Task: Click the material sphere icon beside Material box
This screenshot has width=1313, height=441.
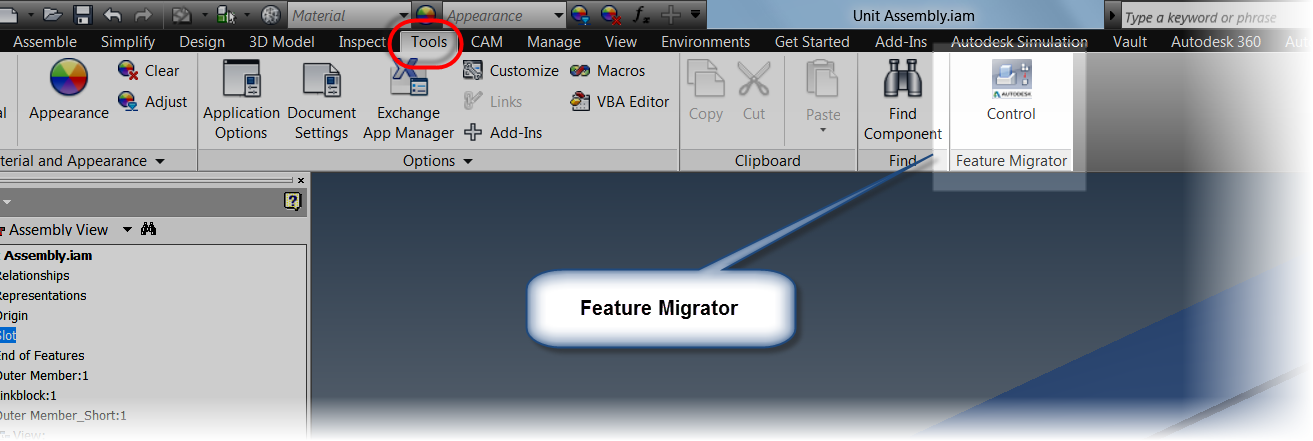Action: tap(271, 15)
